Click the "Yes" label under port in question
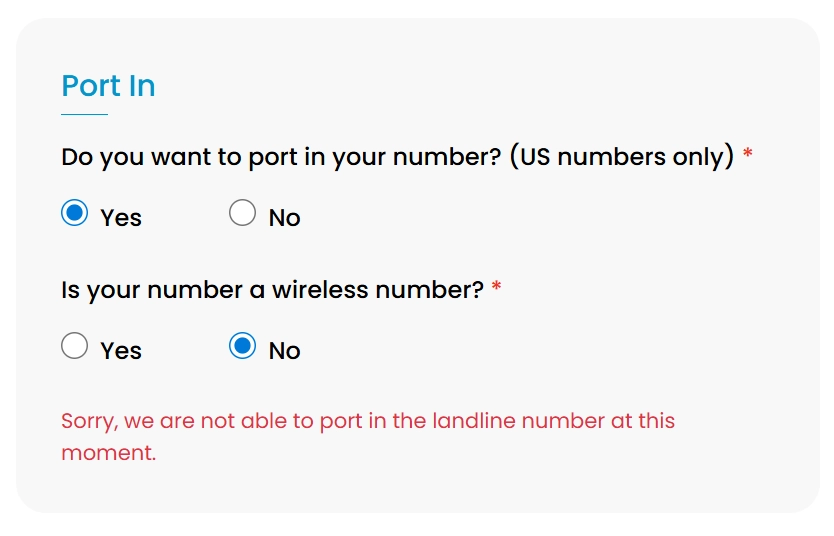 121,218
